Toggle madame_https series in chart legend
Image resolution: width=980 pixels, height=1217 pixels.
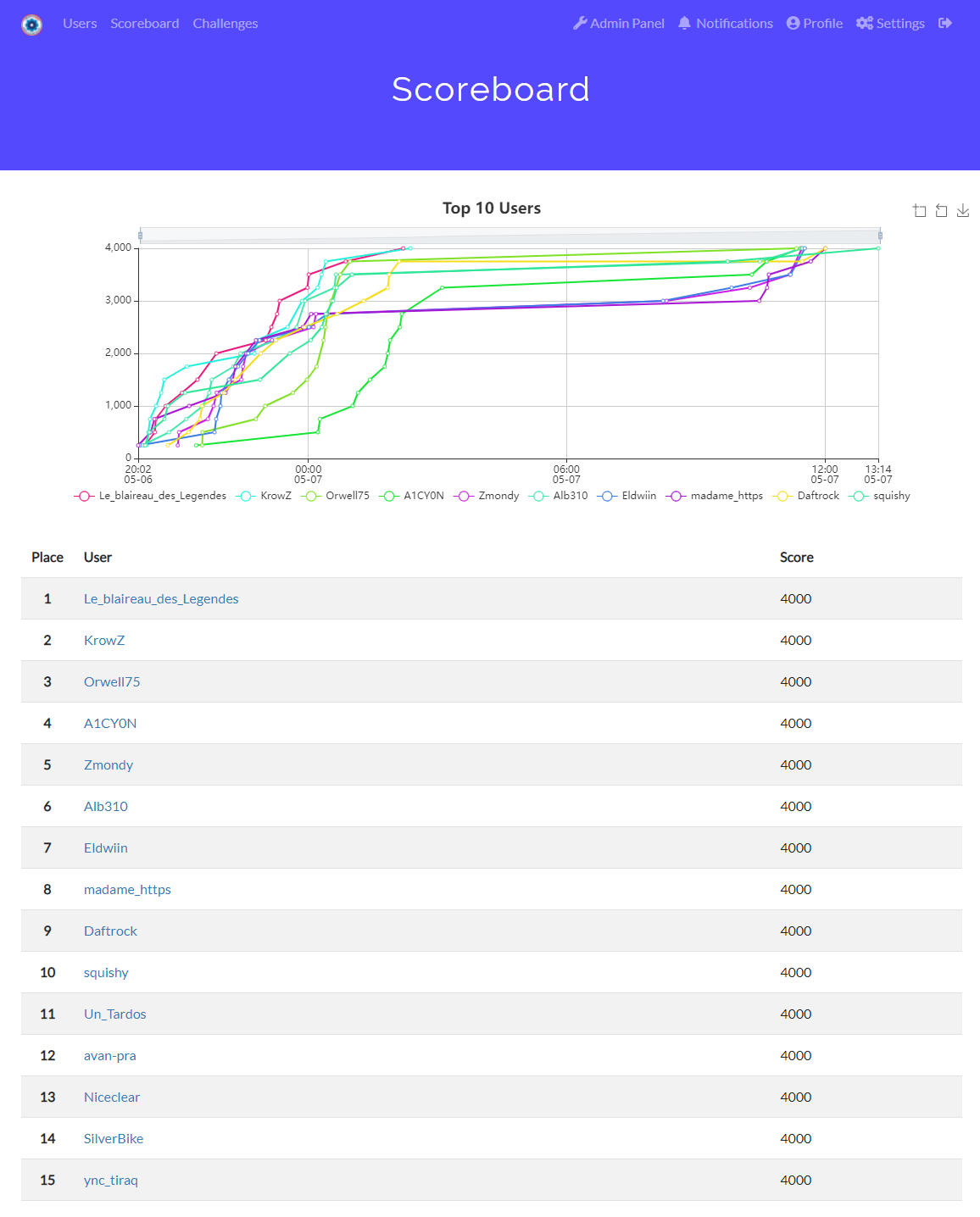click(715, 496)
